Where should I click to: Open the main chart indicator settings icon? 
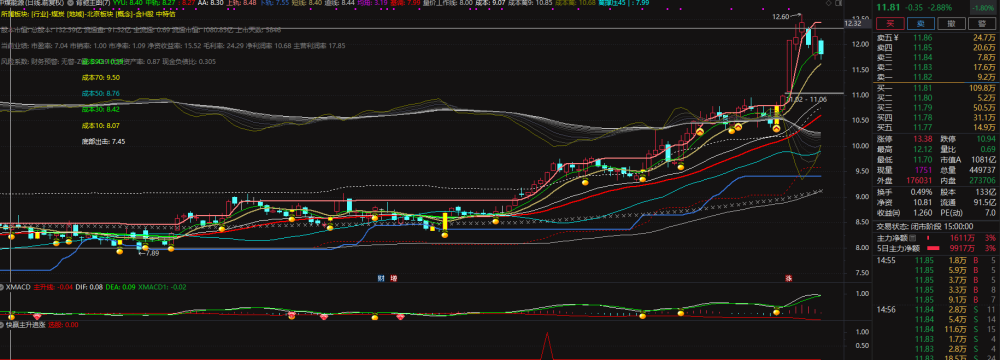click(70, 3)
